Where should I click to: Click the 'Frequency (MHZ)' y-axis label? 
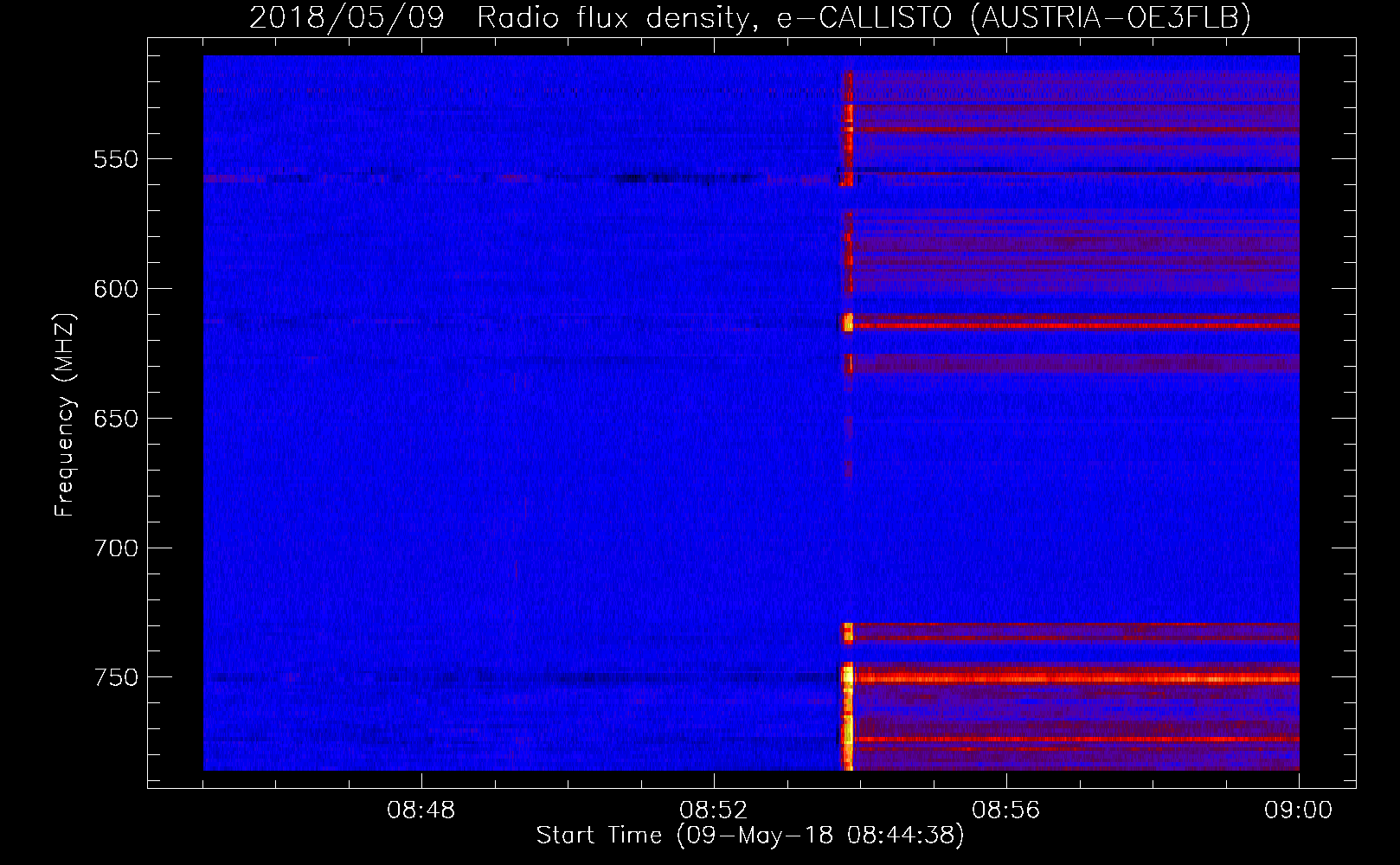65,415
